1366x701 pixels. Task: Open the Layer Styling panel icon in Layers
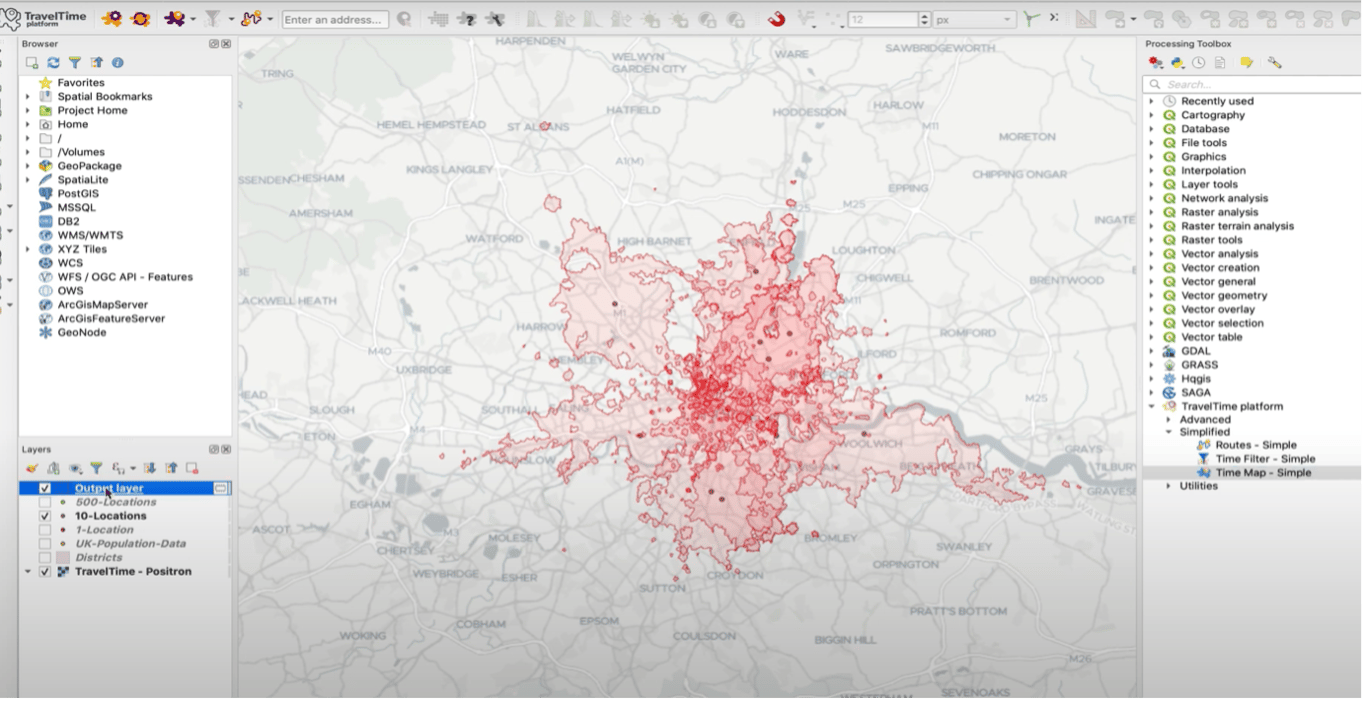point(31,467)
